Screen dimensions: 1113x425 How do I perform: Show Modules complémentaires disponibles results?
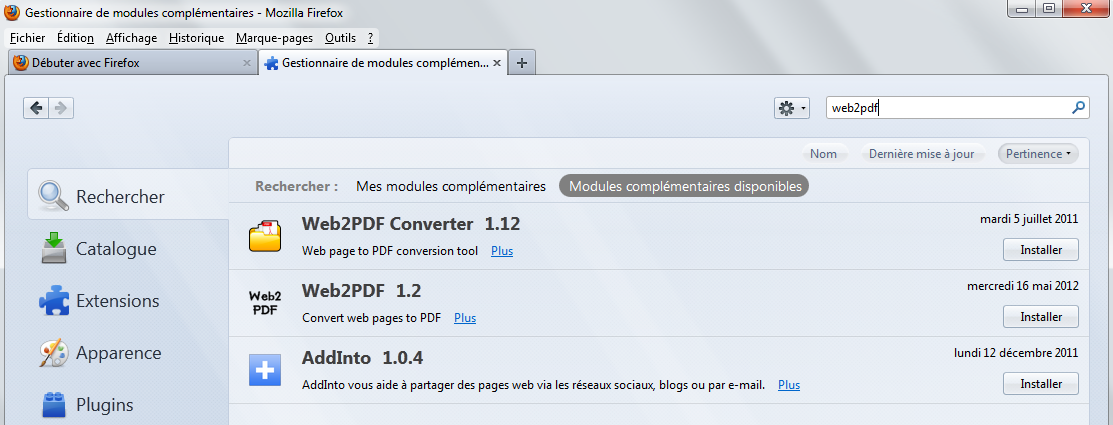tap(684, 187)
